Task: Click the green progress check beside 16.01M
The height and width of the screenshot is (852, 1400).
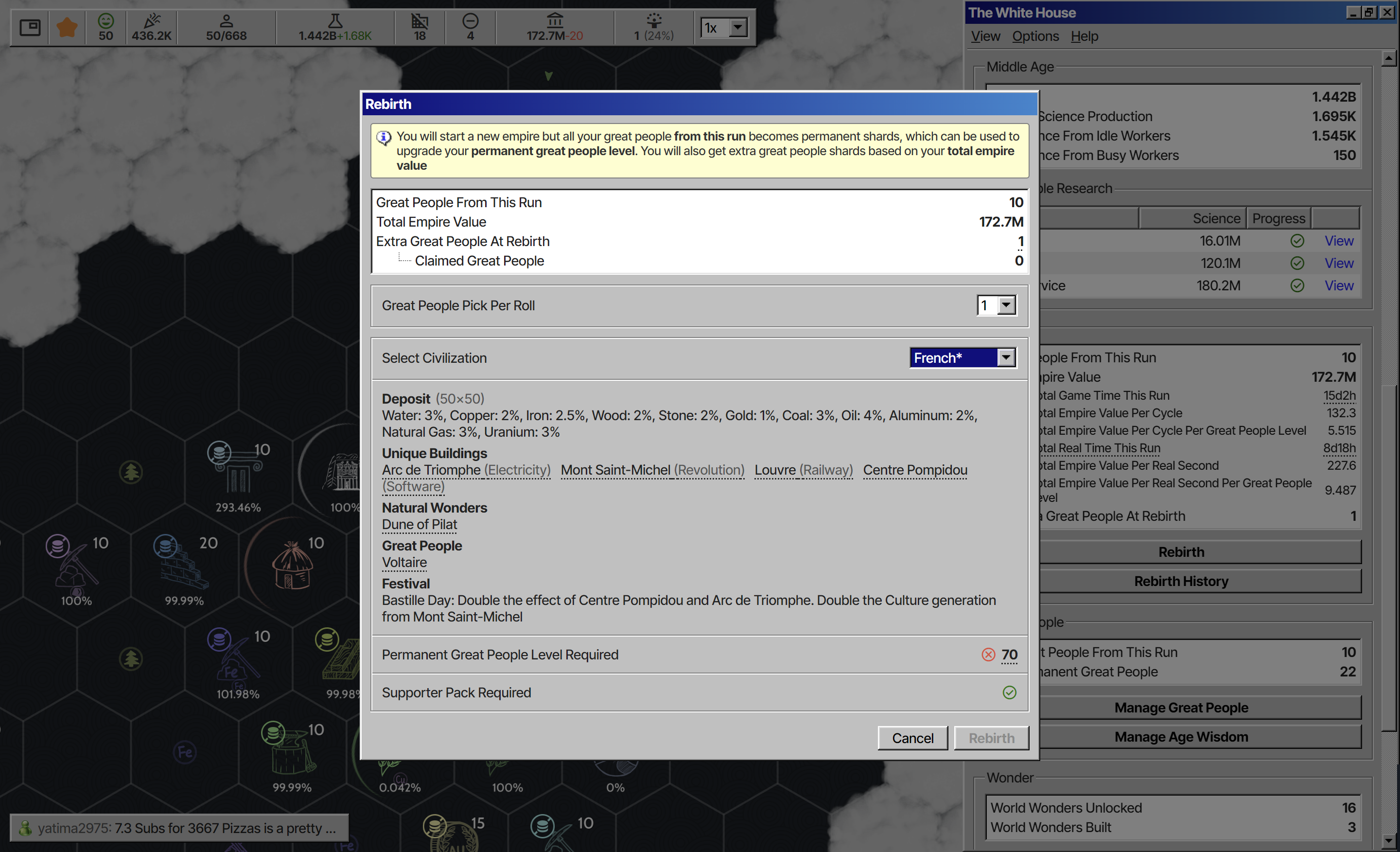Action: tap(1297, 241)
